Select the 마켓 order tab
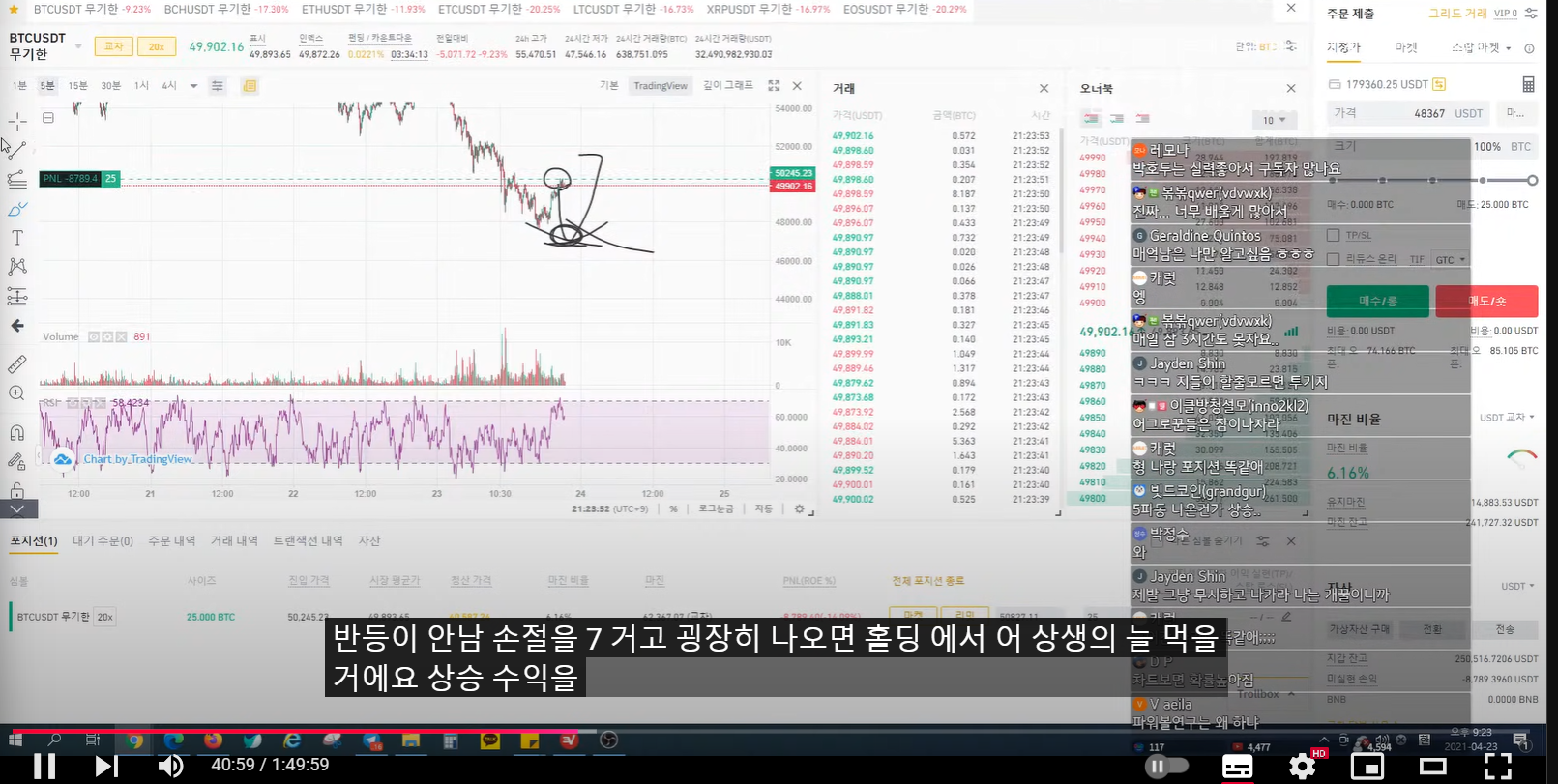The image size is (1558, 784). 1406,47
